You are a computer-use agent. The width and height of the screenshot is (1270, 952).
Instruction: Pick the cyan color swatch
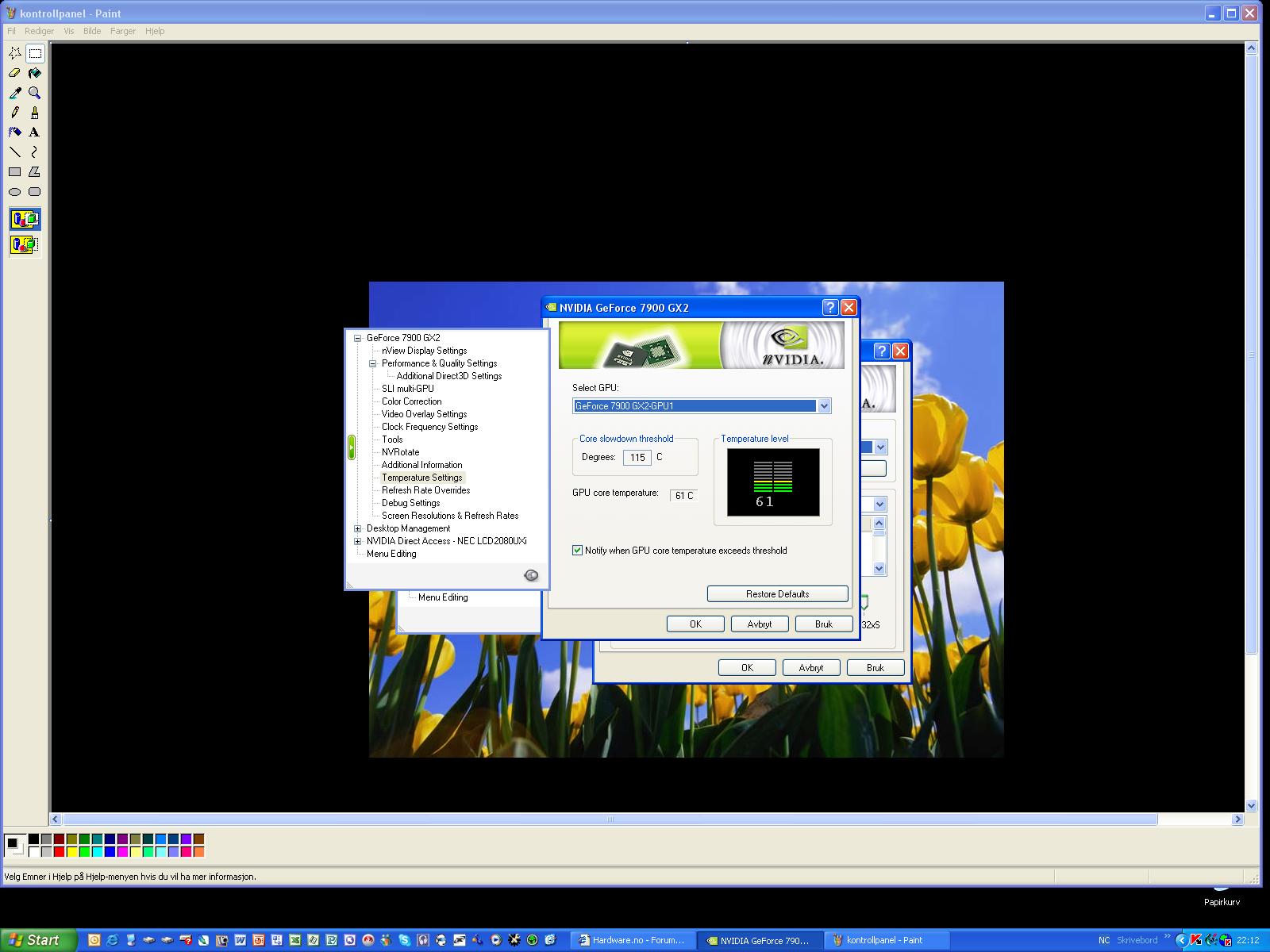point(97,852)
